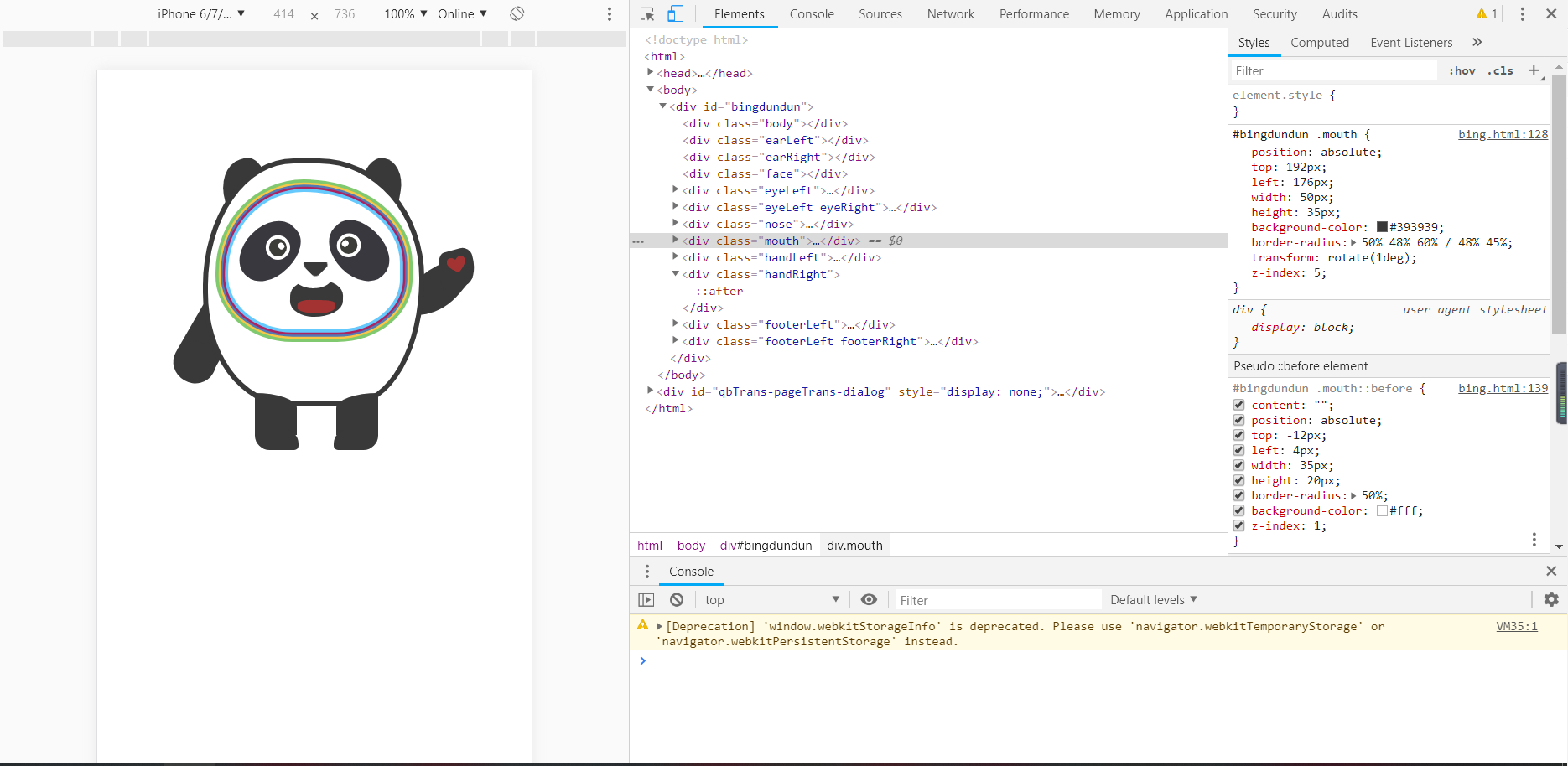Open the bing.html:128 source link
The width and height of the screenshot is (1568, 766).
1503,134
